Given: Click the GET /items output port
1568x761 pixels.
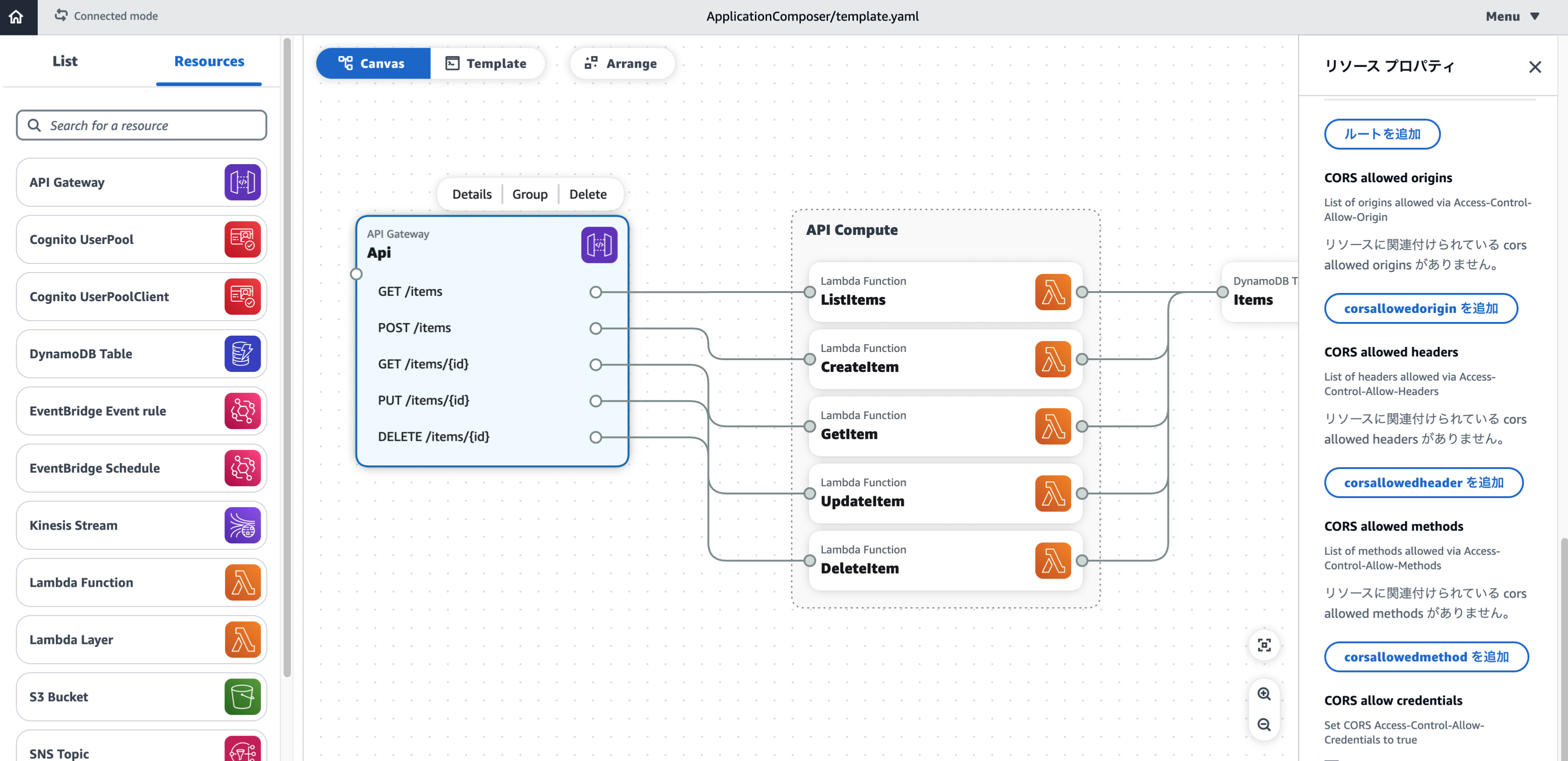Looking at the screenshot, I should click(x=595, y=292).
